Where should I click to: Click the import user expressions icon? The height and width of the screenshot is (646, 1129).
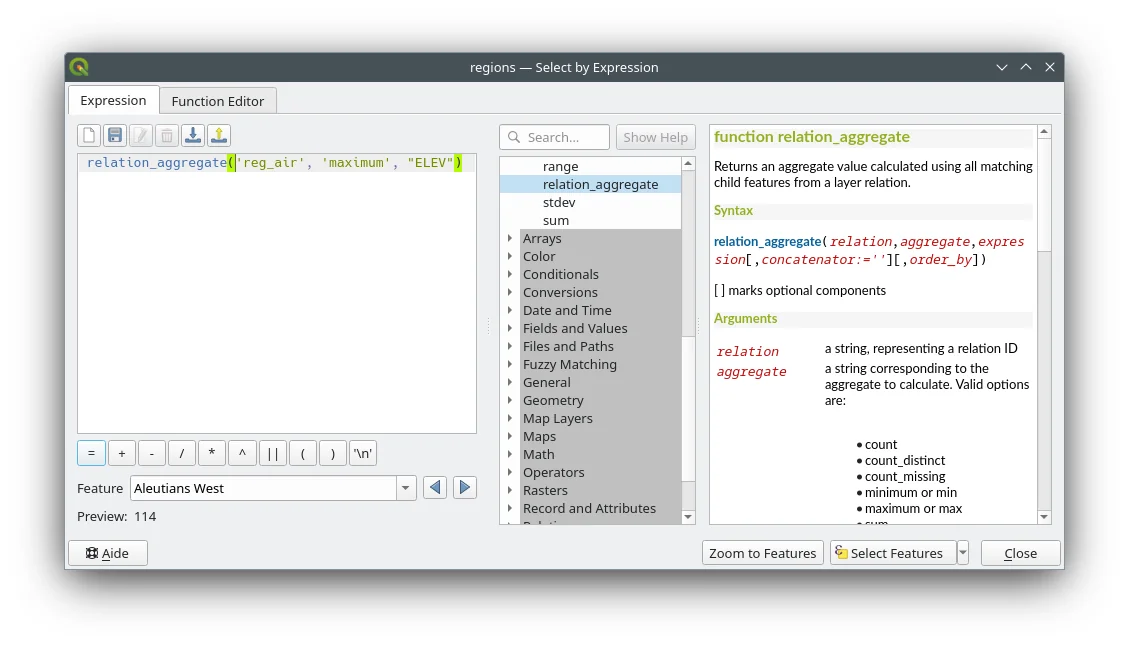pos(193,136)
